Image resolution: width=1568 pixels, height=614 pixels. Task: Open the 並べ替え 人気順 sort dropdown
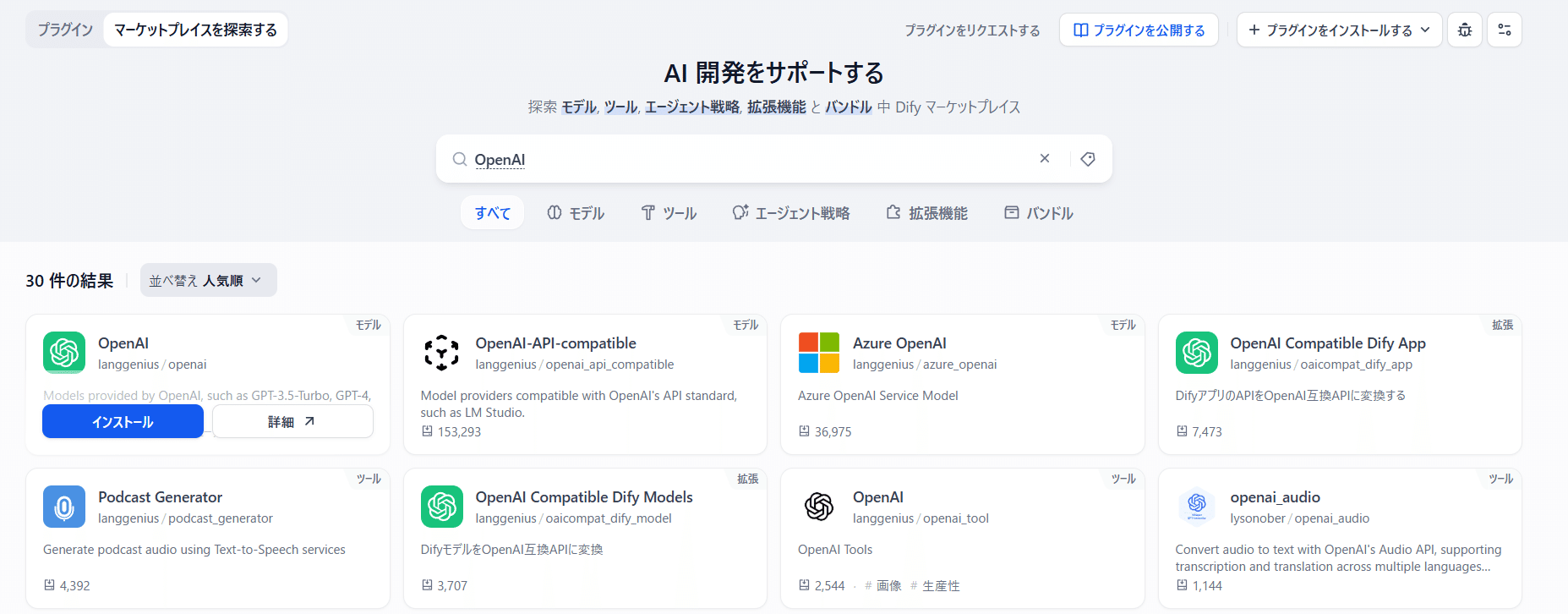208,280
